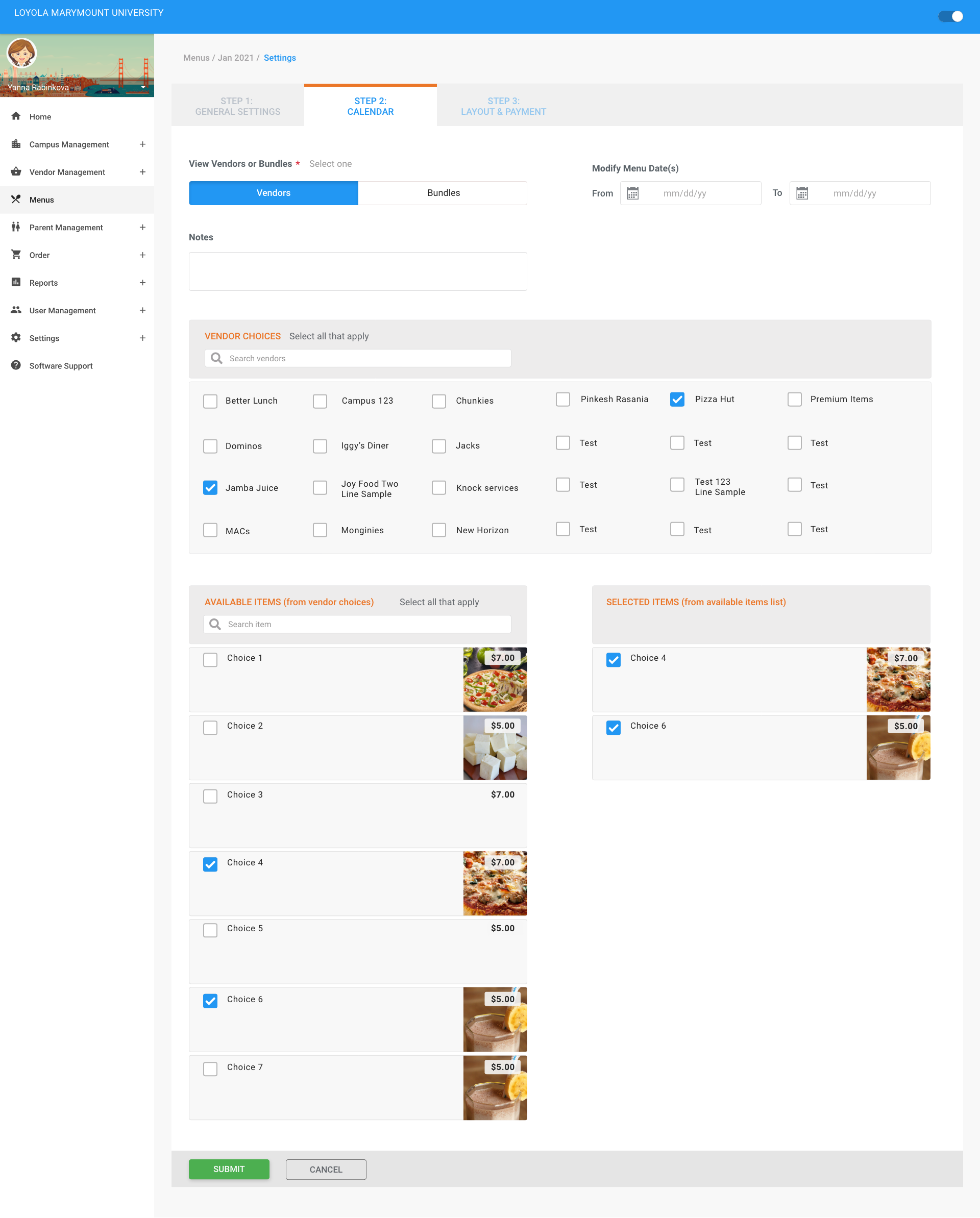Click the Order shopping cart icon
This screenshot has width=980, height=1218.
click(x=16, y=255)
